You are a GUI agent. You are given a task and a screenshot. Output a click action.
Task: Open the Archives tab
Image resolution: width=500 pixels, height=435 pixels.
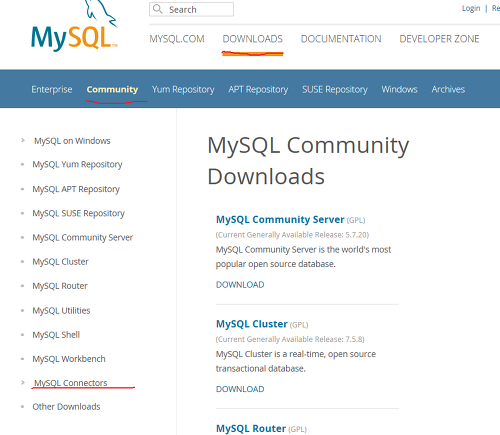448,89
